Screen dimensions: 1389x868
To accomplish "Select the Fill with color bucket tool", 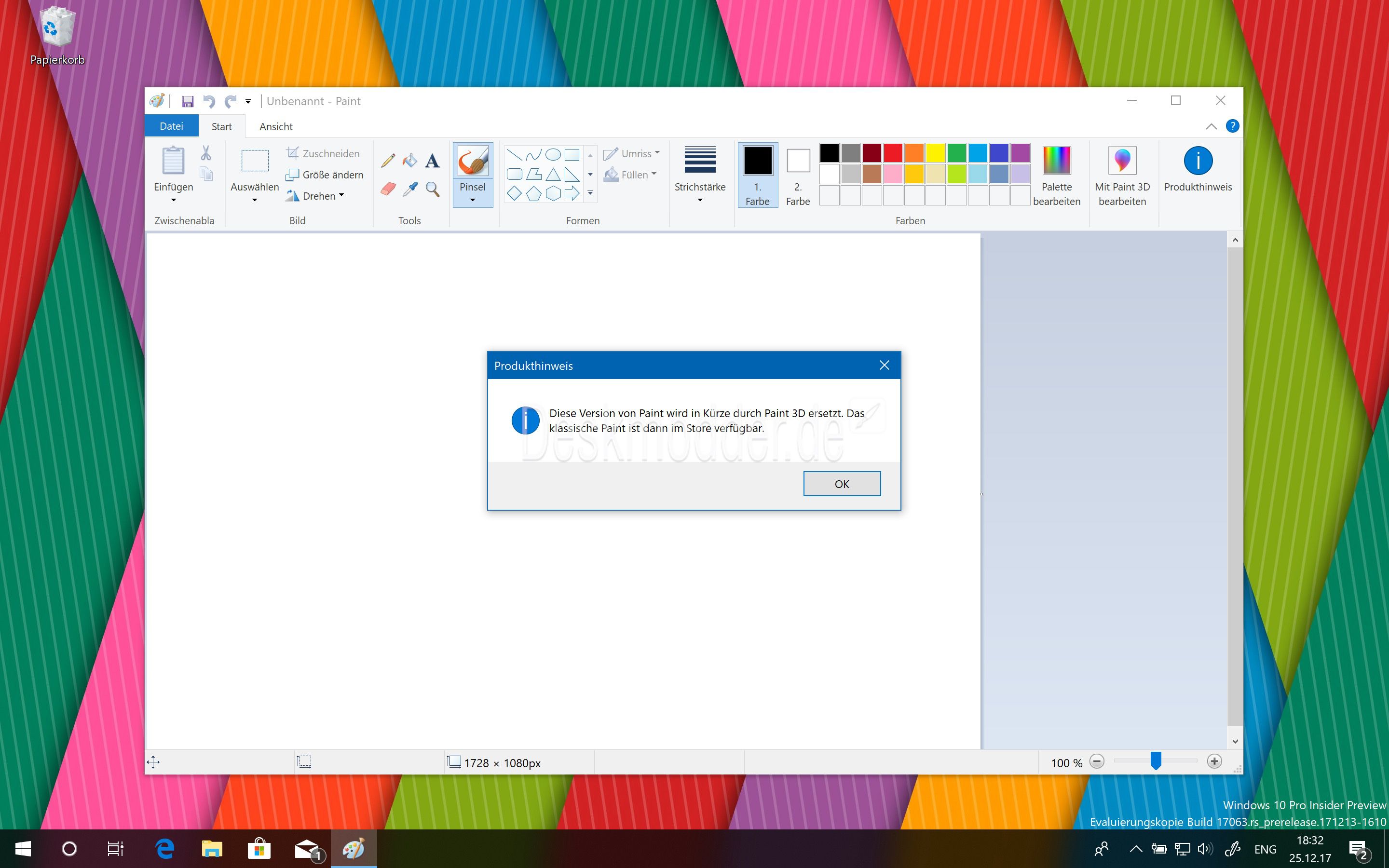I will (x=410, y=160).
